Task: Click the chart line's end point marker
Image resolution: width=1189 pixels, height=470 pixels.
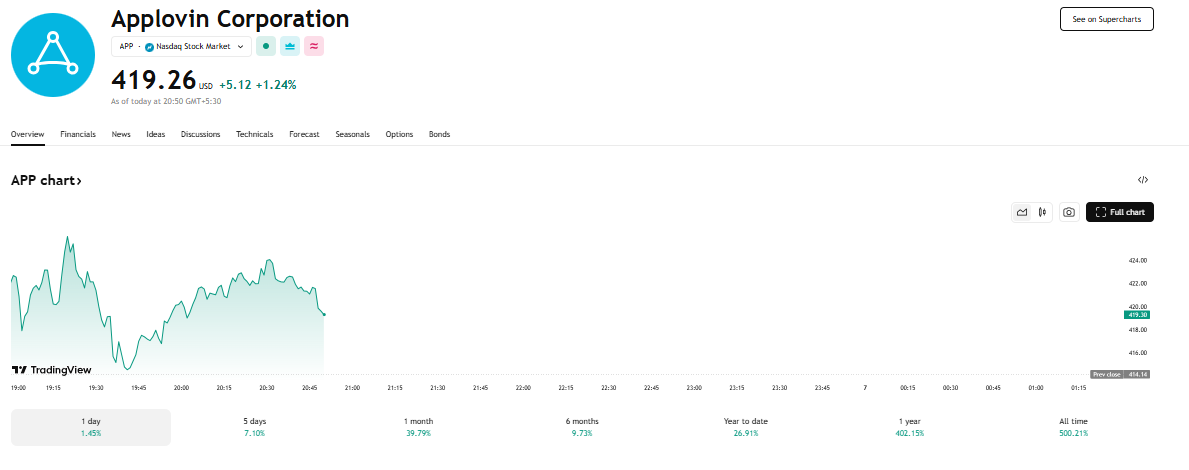Action: click(324, 315)
